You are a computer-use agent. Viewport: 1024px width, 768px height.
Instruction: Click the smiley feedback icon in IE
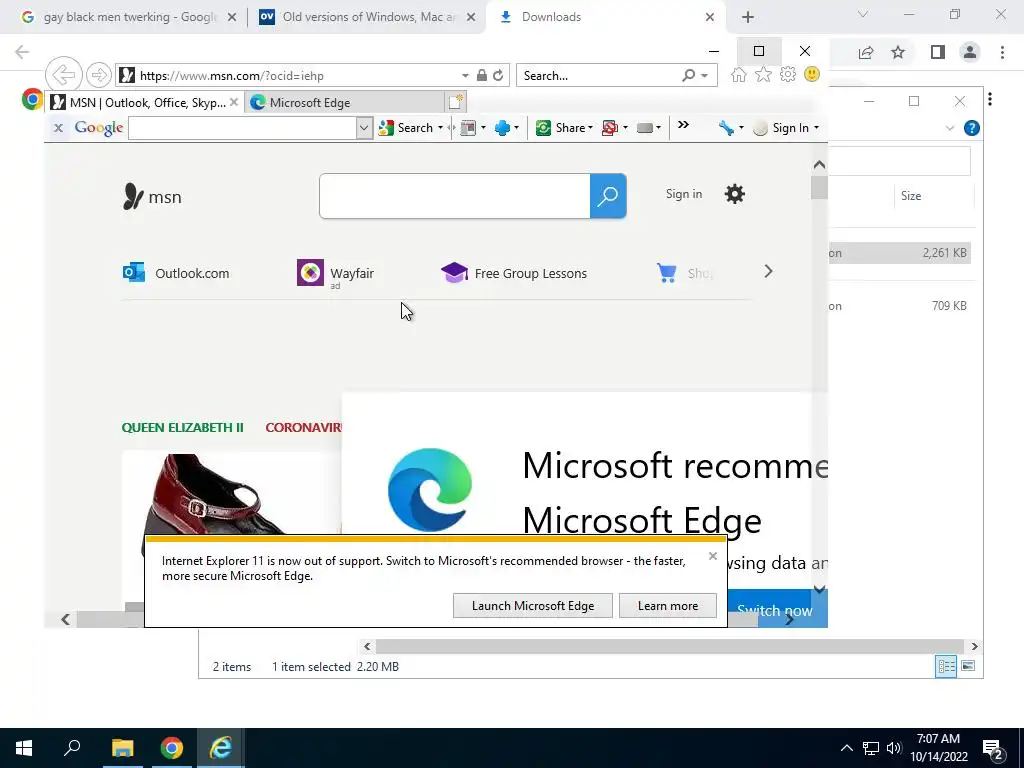tap(812, 74)
